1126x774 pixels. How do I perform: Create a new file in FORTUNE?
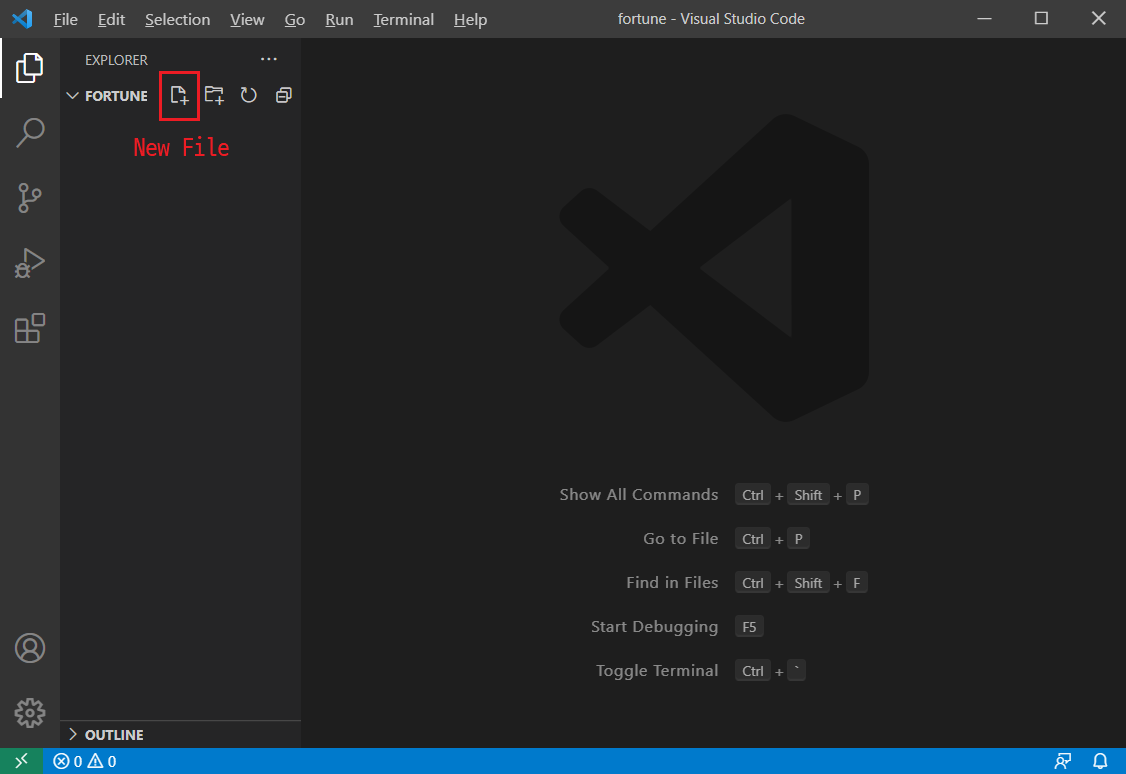click(x=179, y=95)
